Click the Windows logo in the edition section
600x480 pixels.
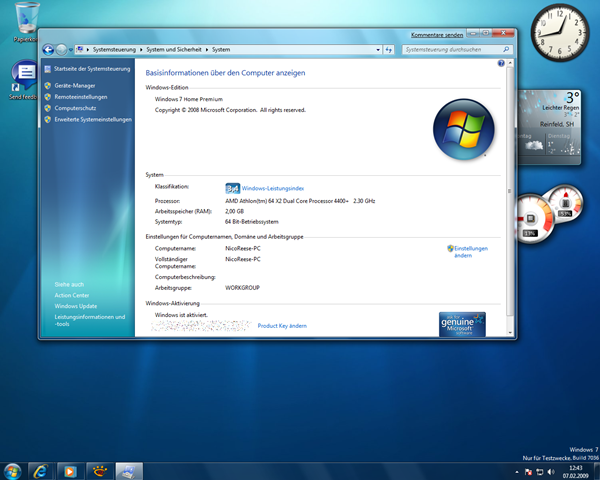click(x=464, y=129)
